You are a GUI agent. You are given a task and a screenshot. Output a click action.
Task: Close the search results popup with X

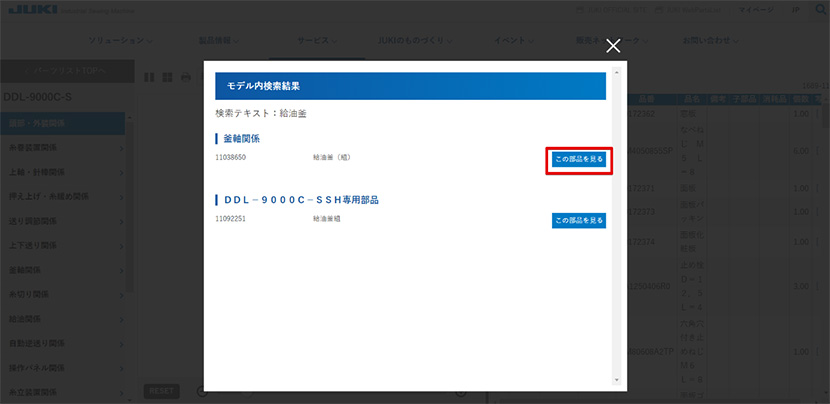(x=613, y=46)
